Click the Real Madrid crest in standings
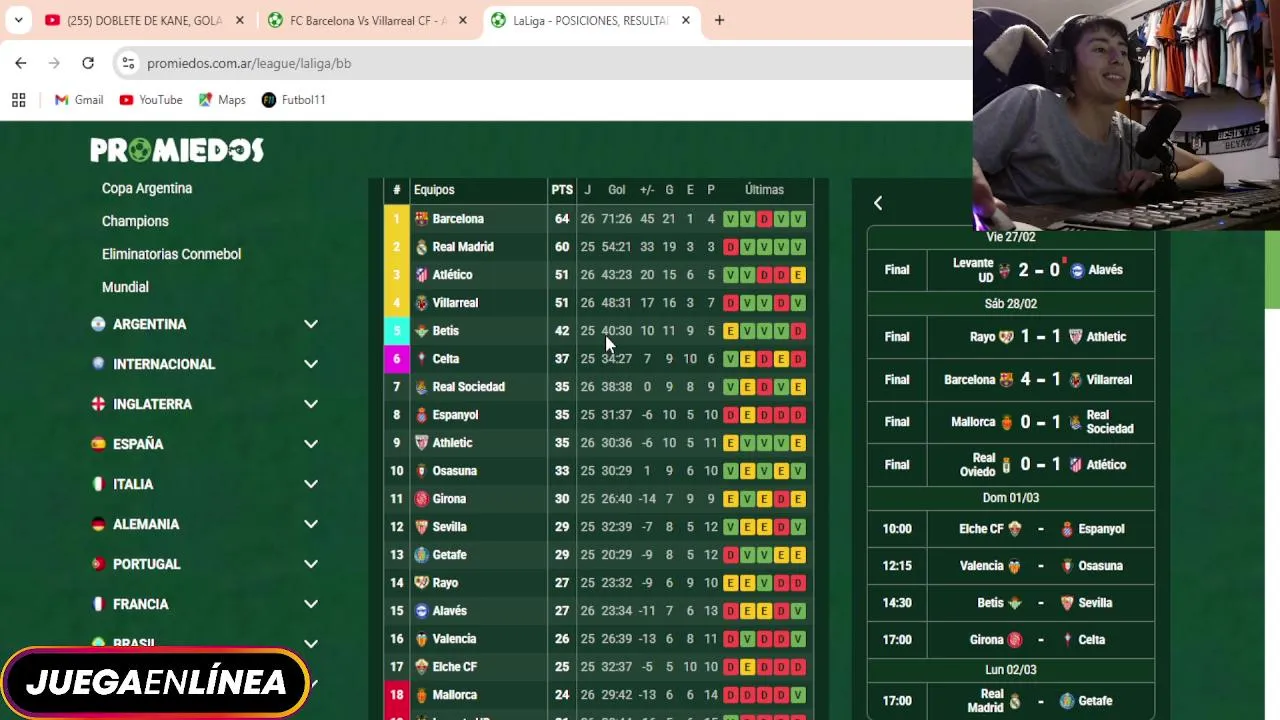 421,247
